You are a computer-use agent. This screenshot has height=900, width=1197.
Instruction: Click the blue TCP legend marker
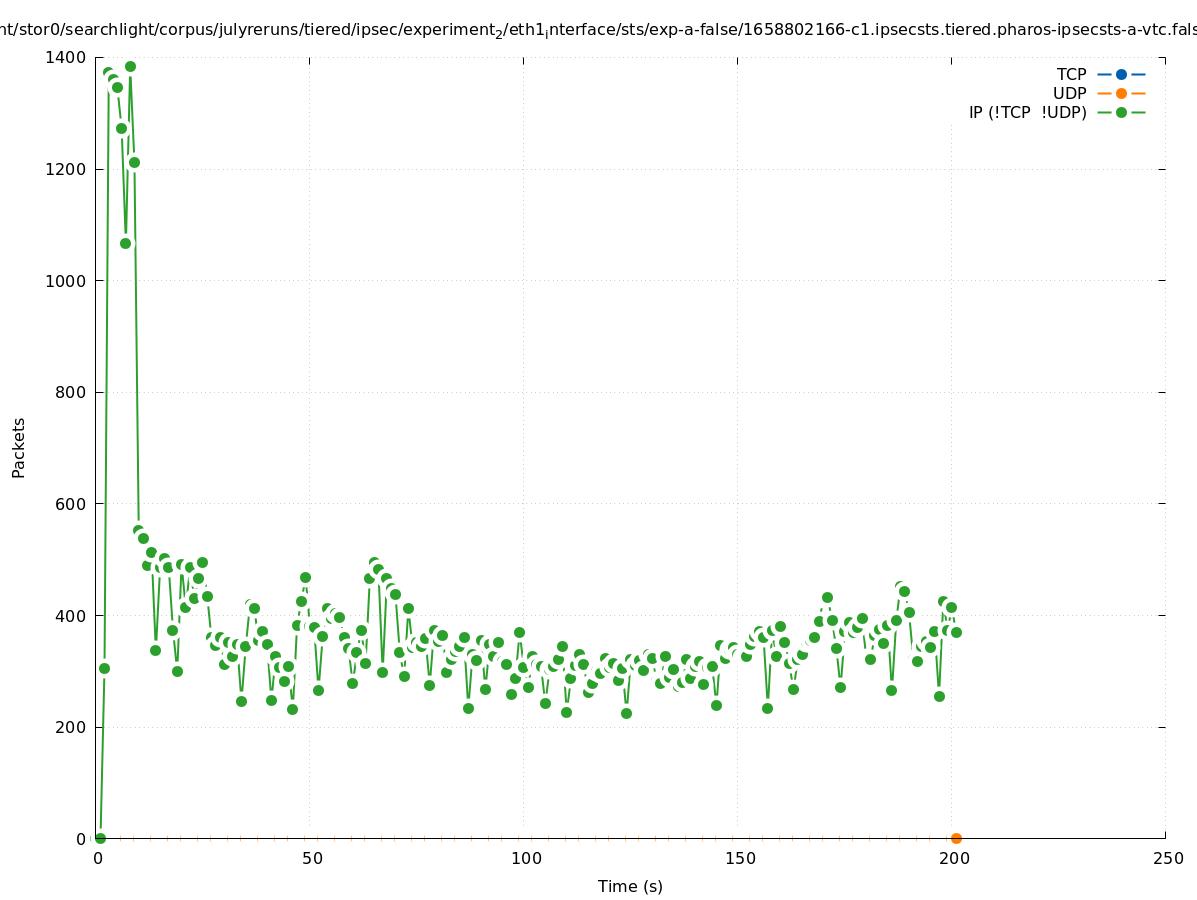click(1121, 74)
